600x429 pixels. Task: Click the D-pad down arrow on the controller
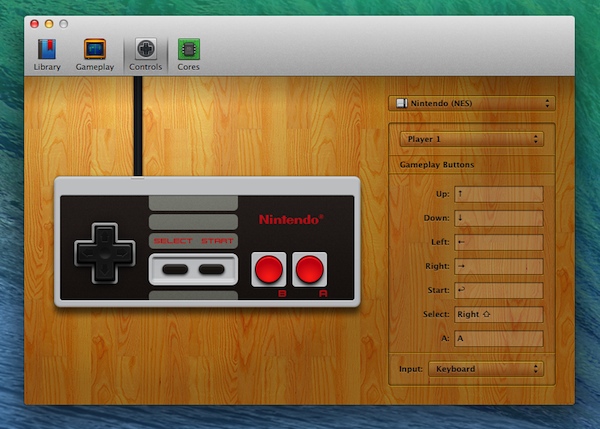click(104, 271)
